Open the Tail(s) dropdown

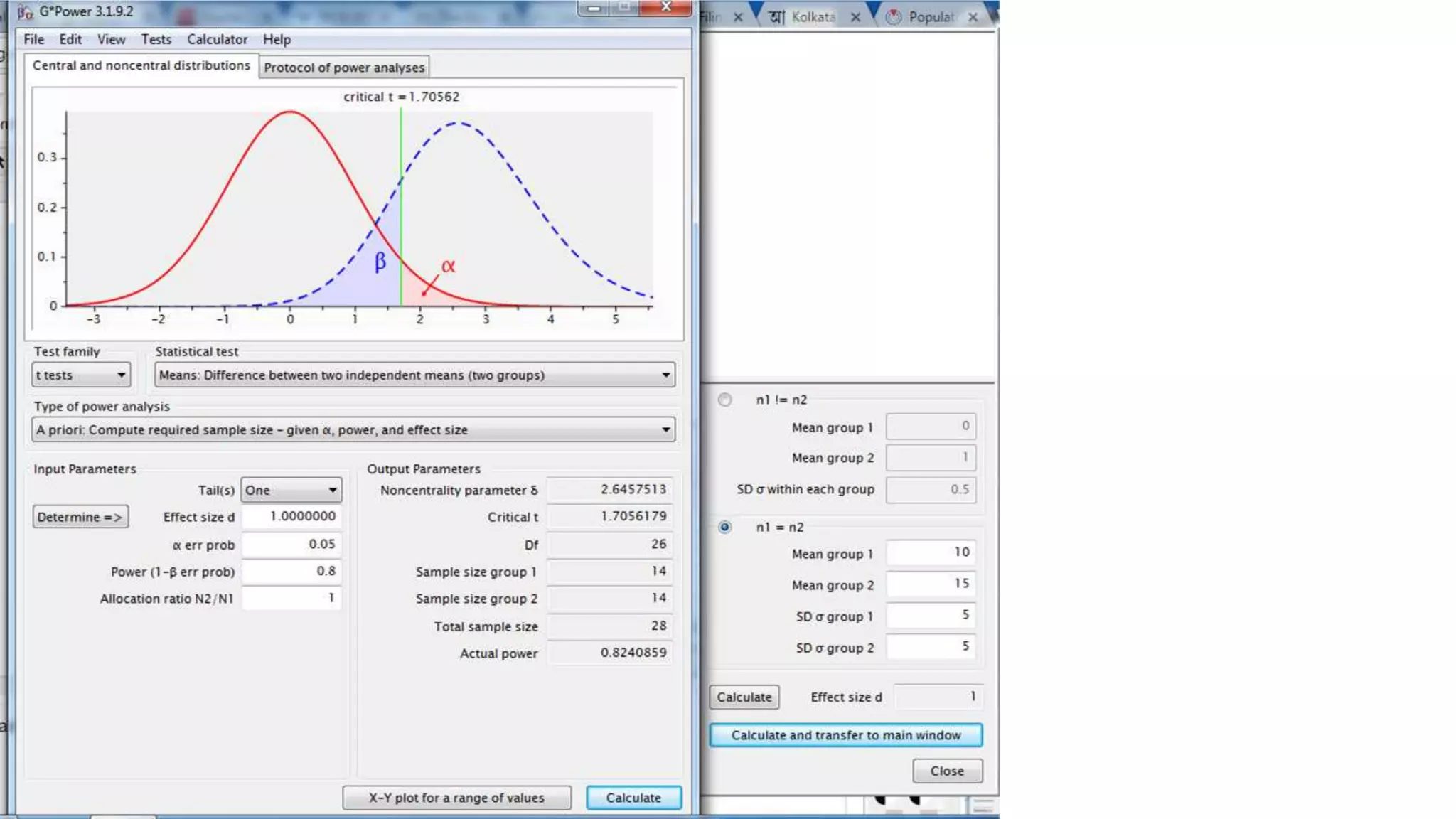[291, 490]
